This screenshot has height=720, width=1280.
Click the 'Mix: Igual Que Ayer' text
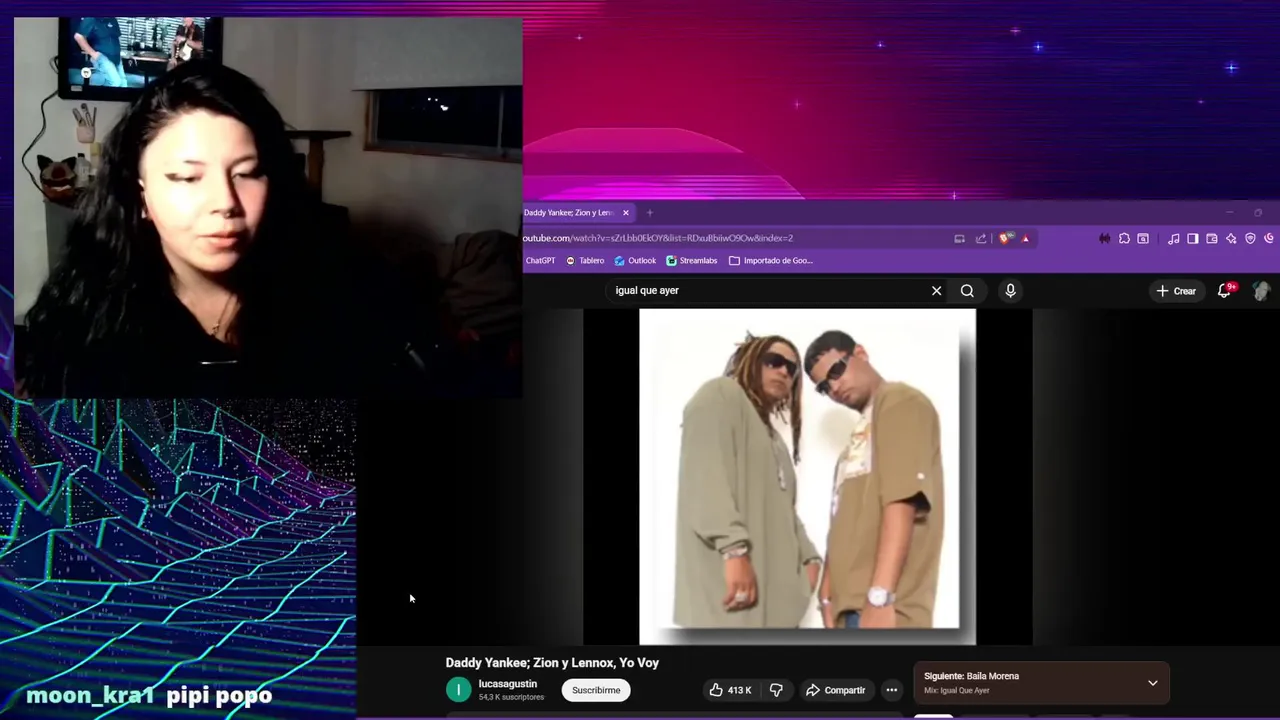957,690
